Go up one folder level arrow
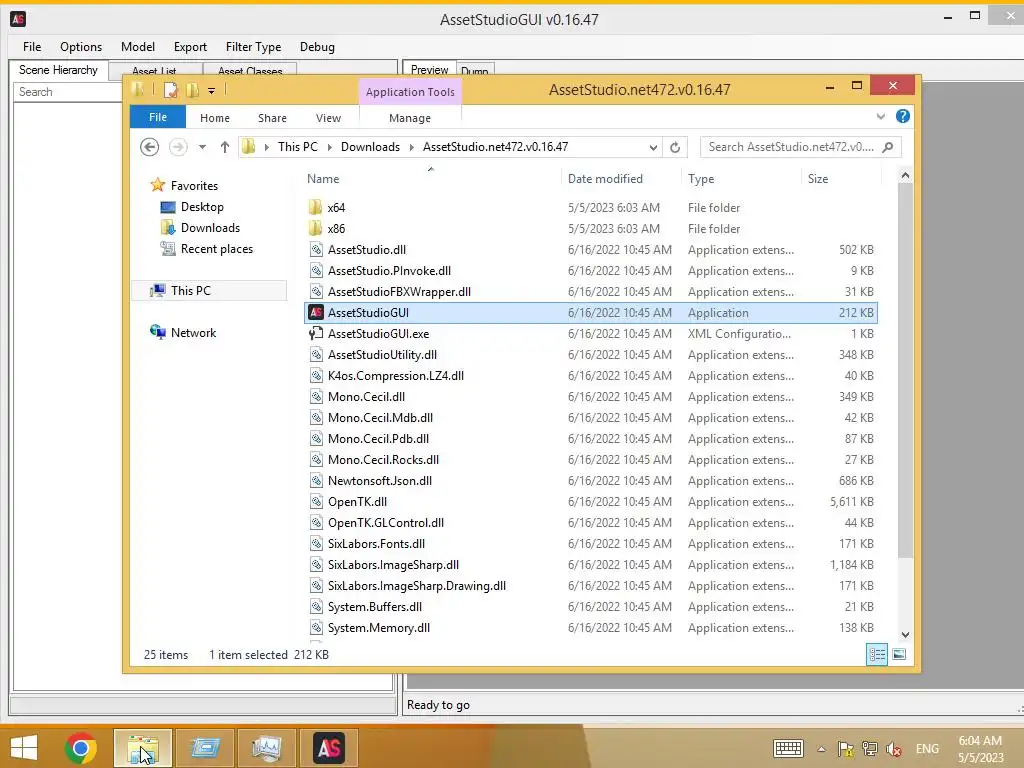1024x768 pixels. pyautogui.click(x=225, y=147)
